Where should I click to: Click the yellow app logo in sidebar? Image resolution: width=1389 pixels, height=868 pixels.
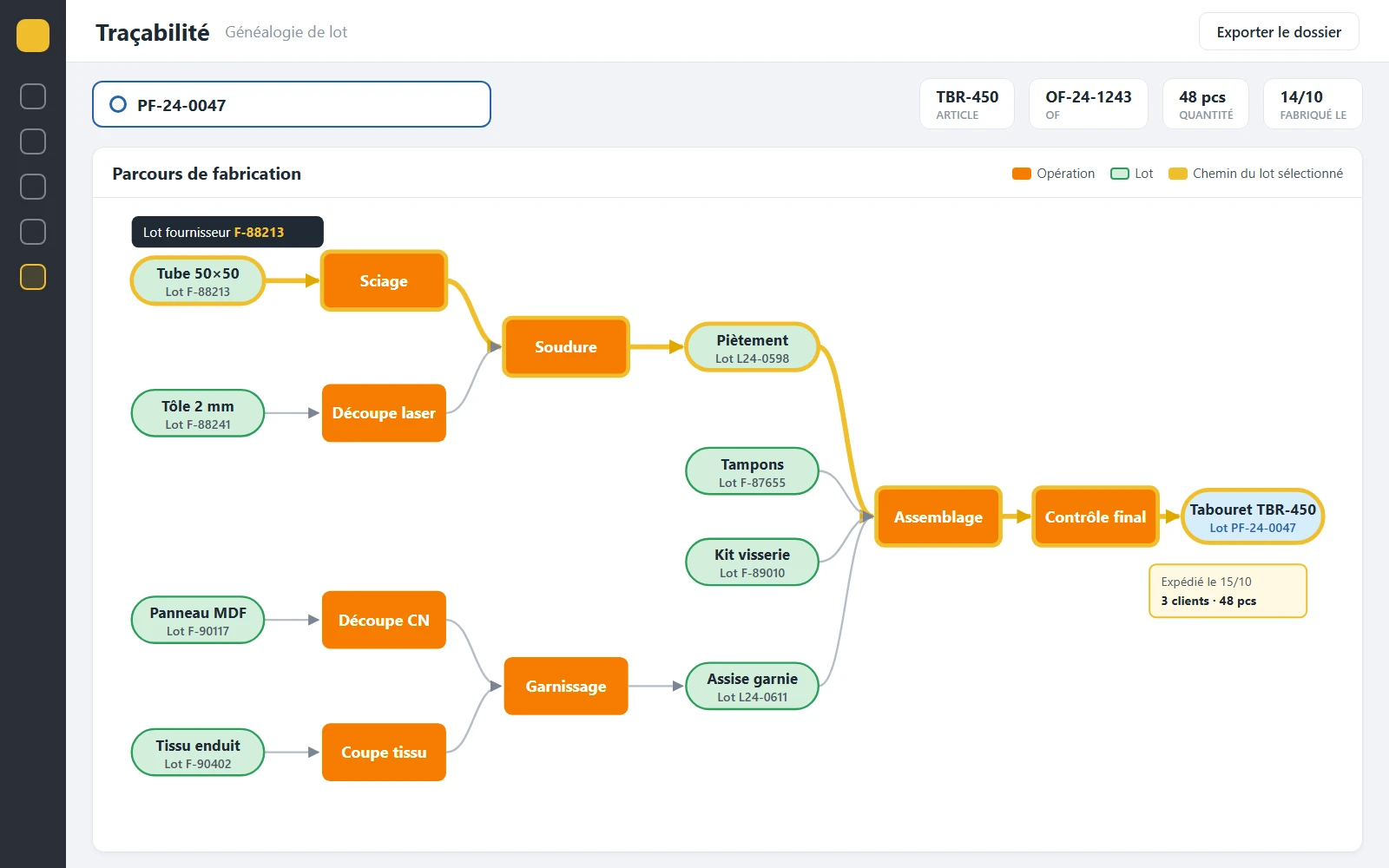(x=33, y=36)
